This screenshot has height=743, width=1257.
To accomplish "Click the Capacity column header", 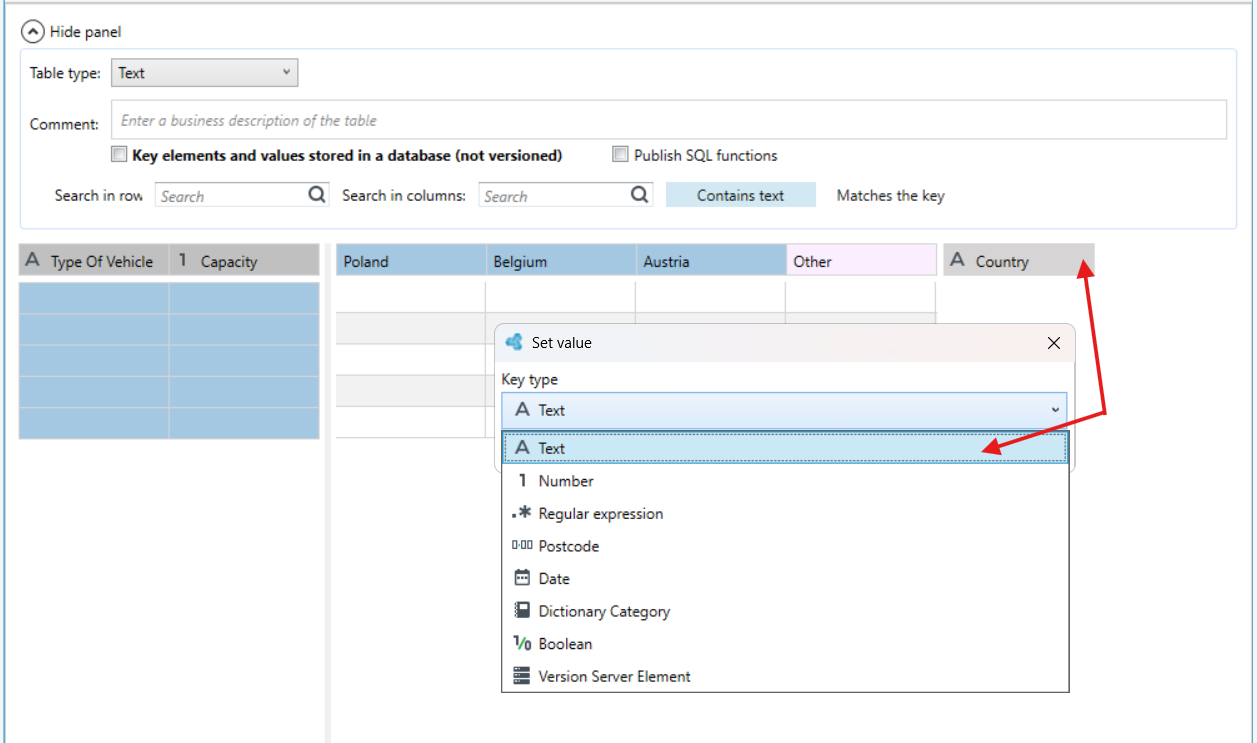I will click(244, 261).
